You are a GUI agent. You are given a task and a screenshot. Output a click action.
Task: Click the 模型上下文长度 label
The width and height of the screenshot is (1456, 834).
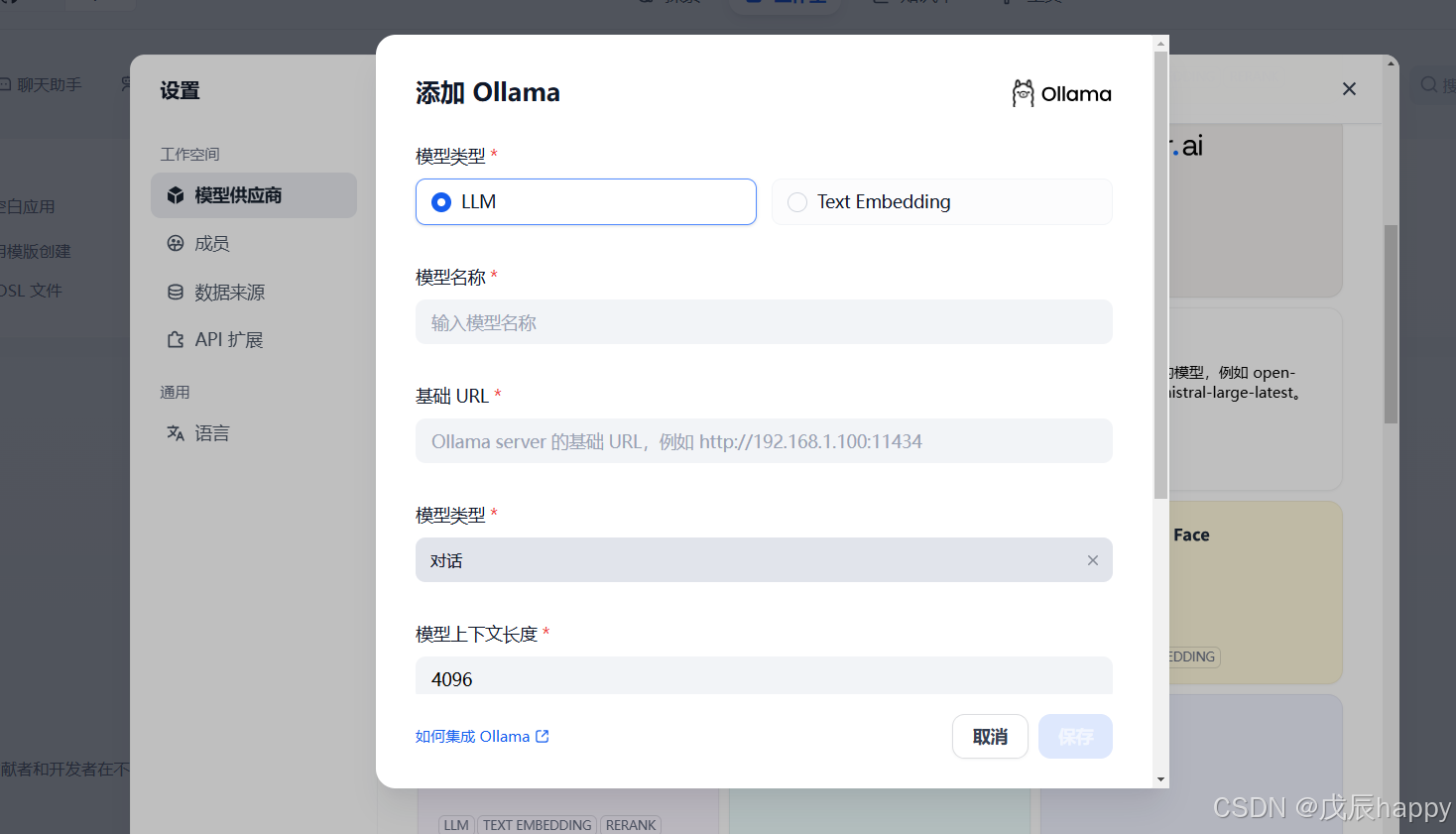tap(476, 634)
